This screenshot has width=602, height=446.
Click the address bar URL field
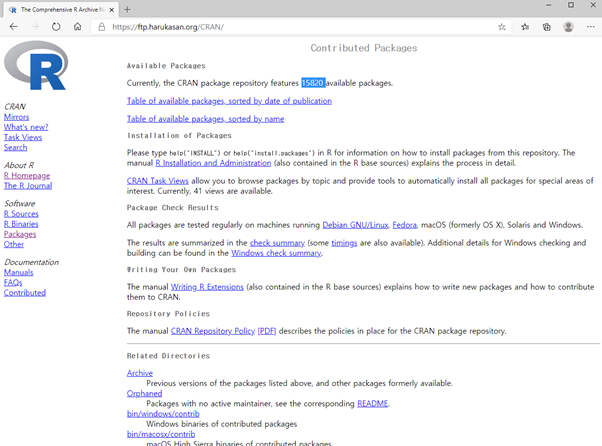(x=299, y=27)
